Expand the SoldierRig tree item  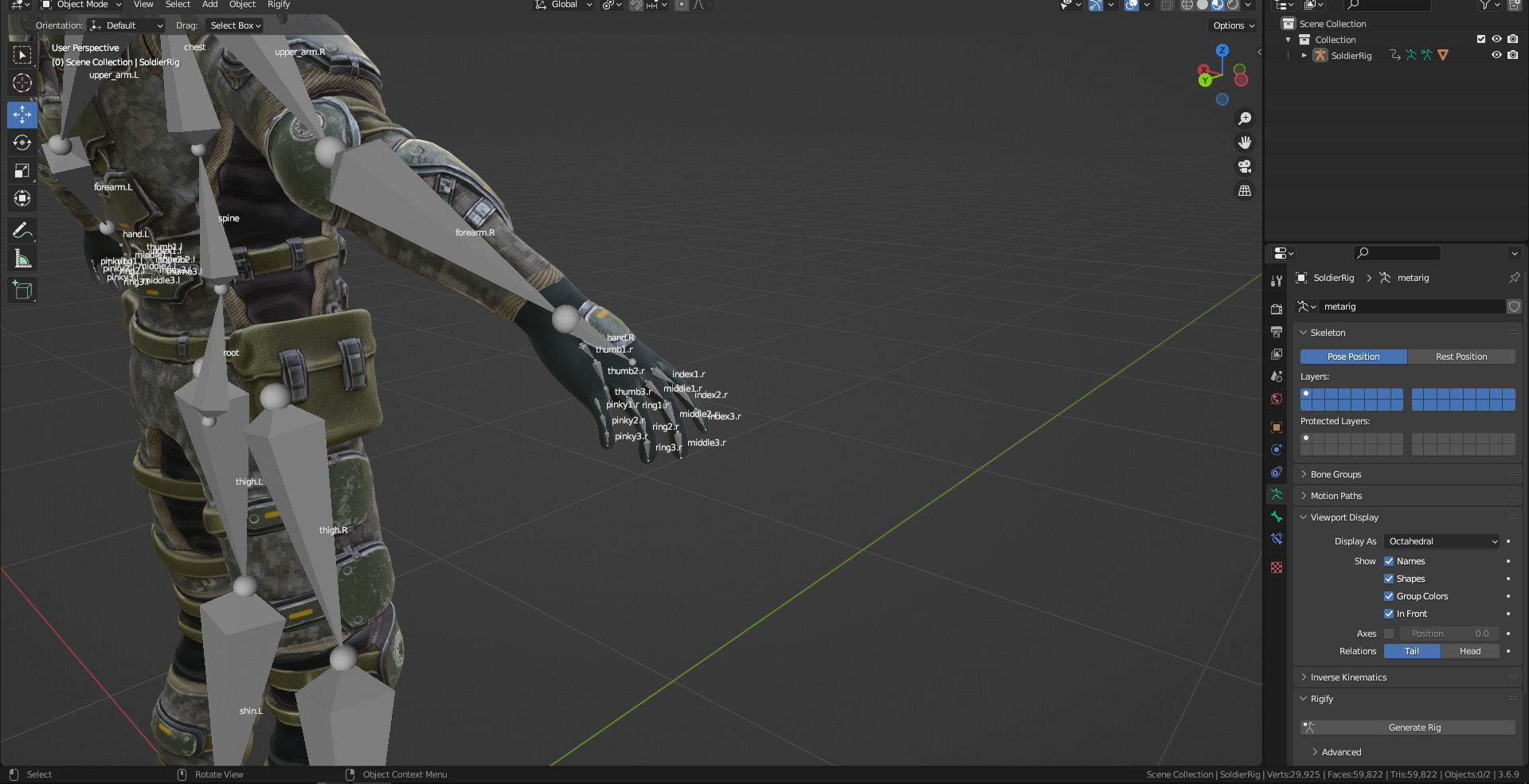click(x=1304, y=55)
